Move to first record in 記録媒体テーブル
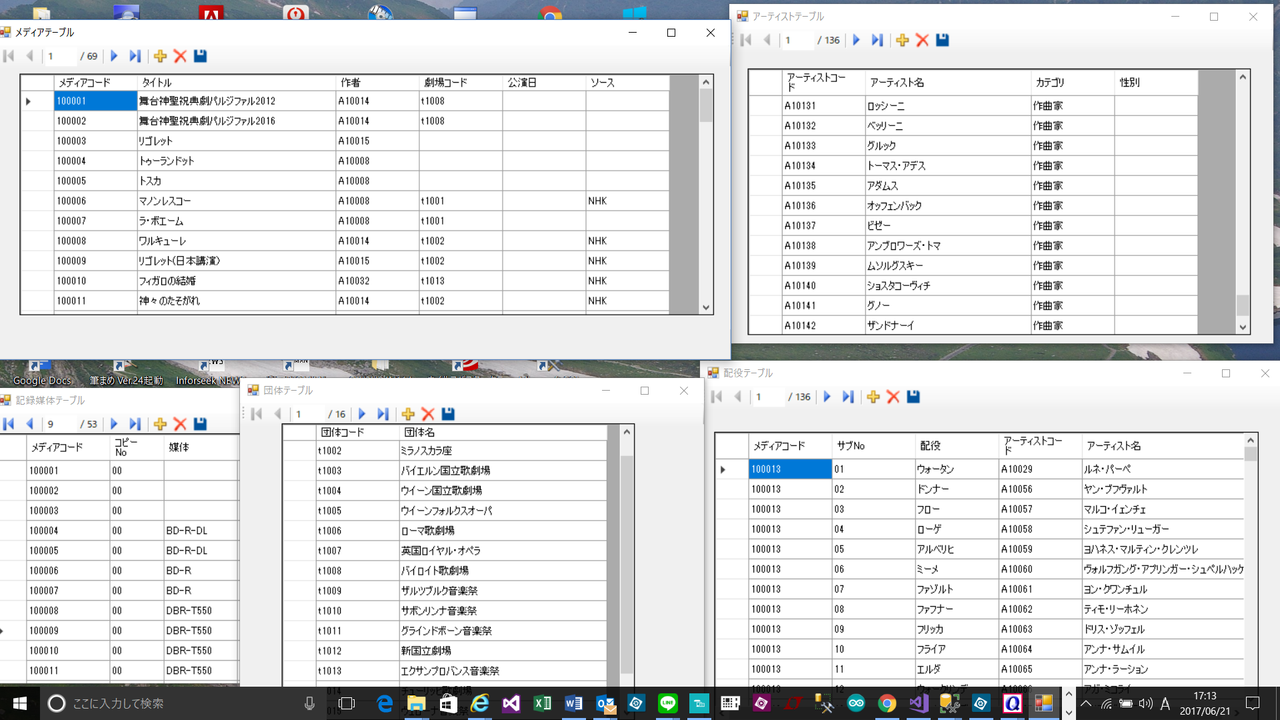 click(x=9, y=424)
